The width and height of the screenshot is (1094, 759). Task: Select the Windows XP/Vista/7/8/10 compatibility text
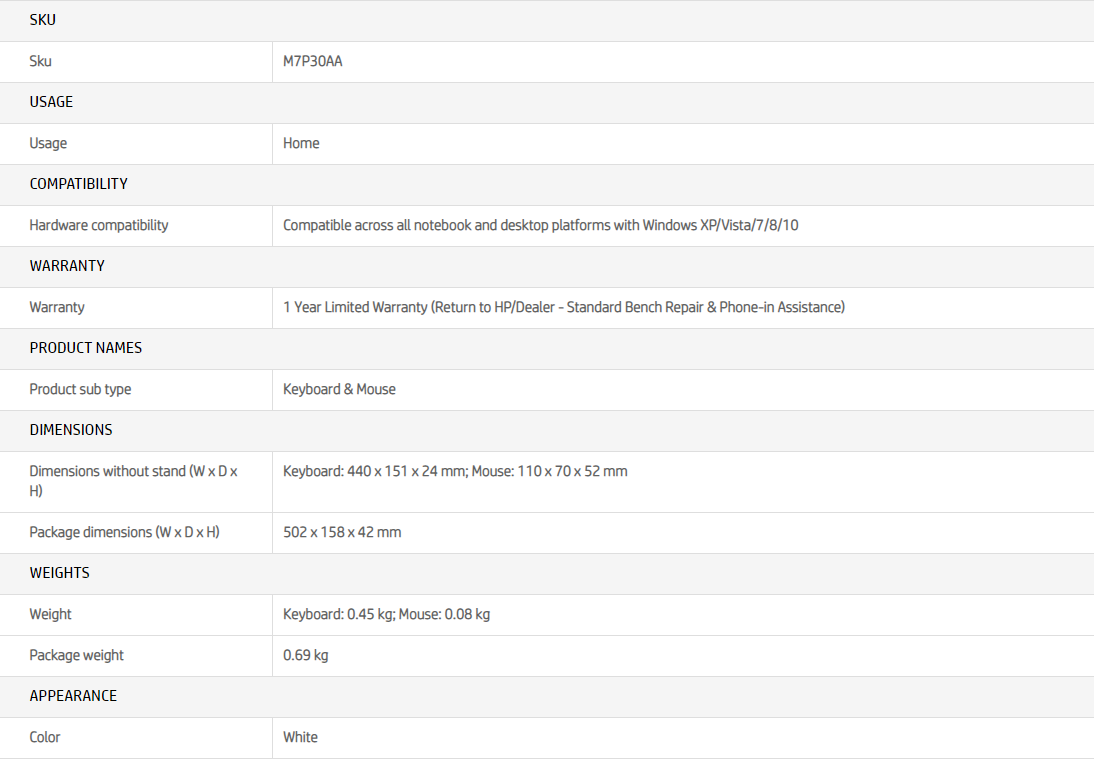point(720,225)
